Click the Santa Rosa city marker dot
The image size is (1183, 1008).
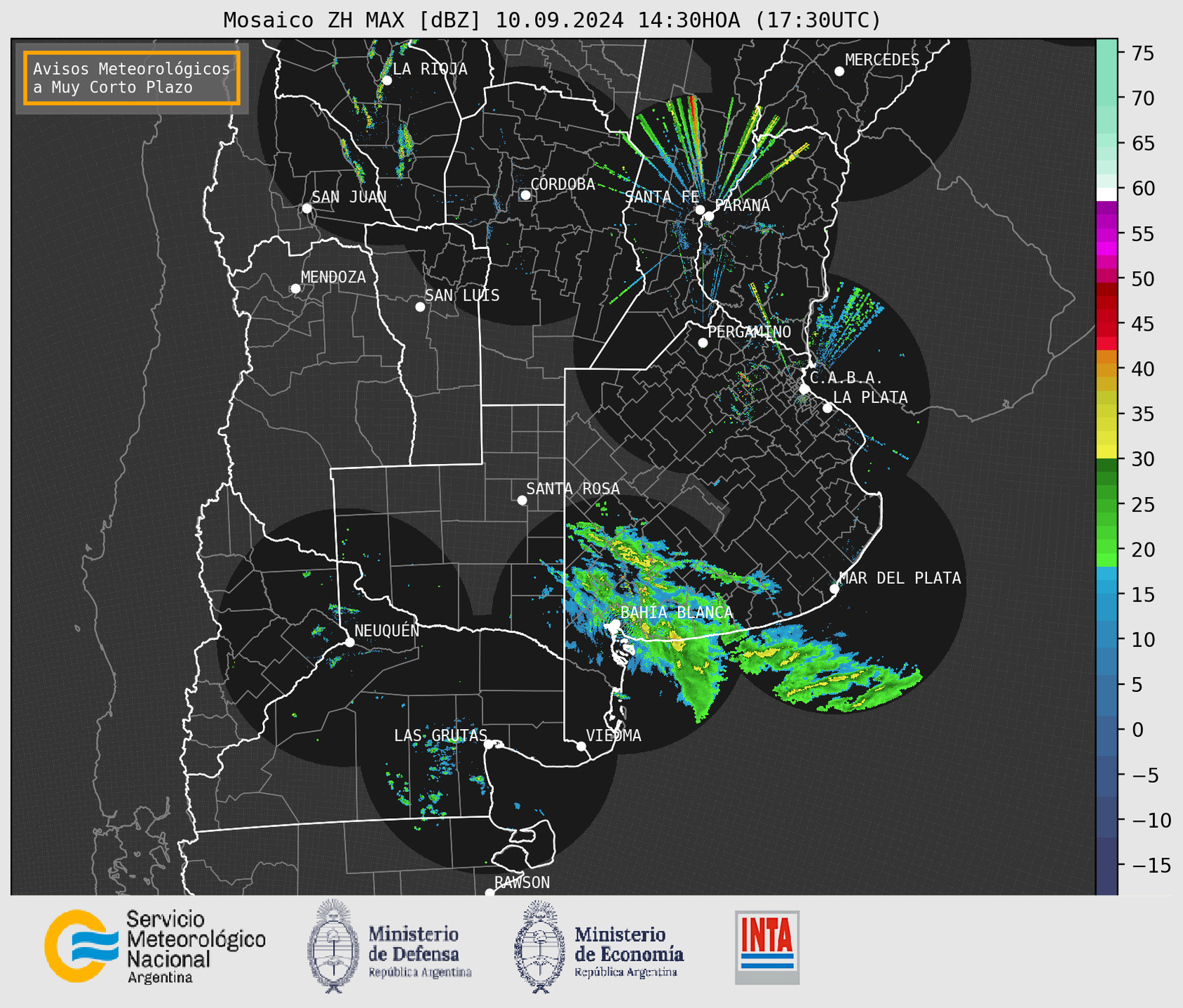tap(522, 500)
